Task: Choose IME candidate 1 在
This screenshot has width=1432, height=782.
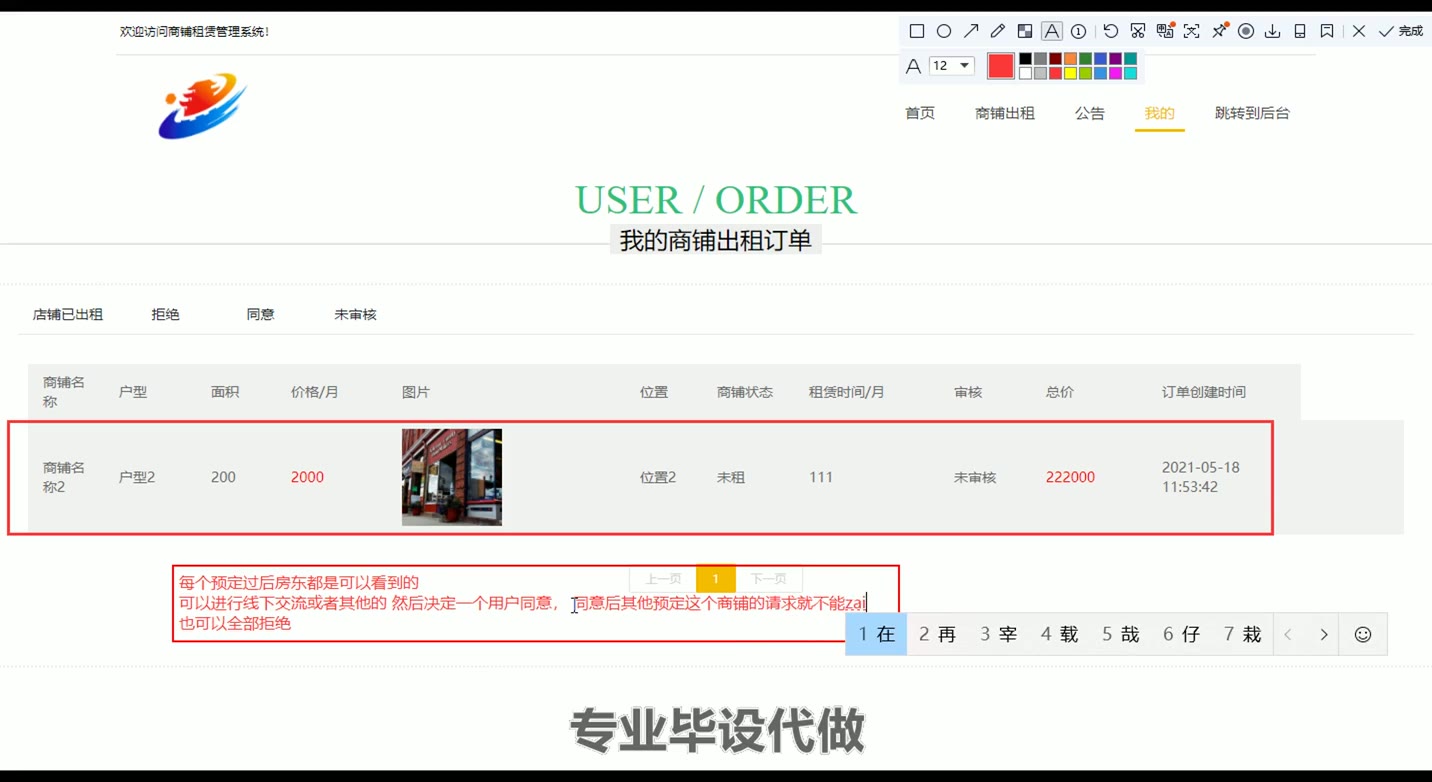Action: point(876,634)
